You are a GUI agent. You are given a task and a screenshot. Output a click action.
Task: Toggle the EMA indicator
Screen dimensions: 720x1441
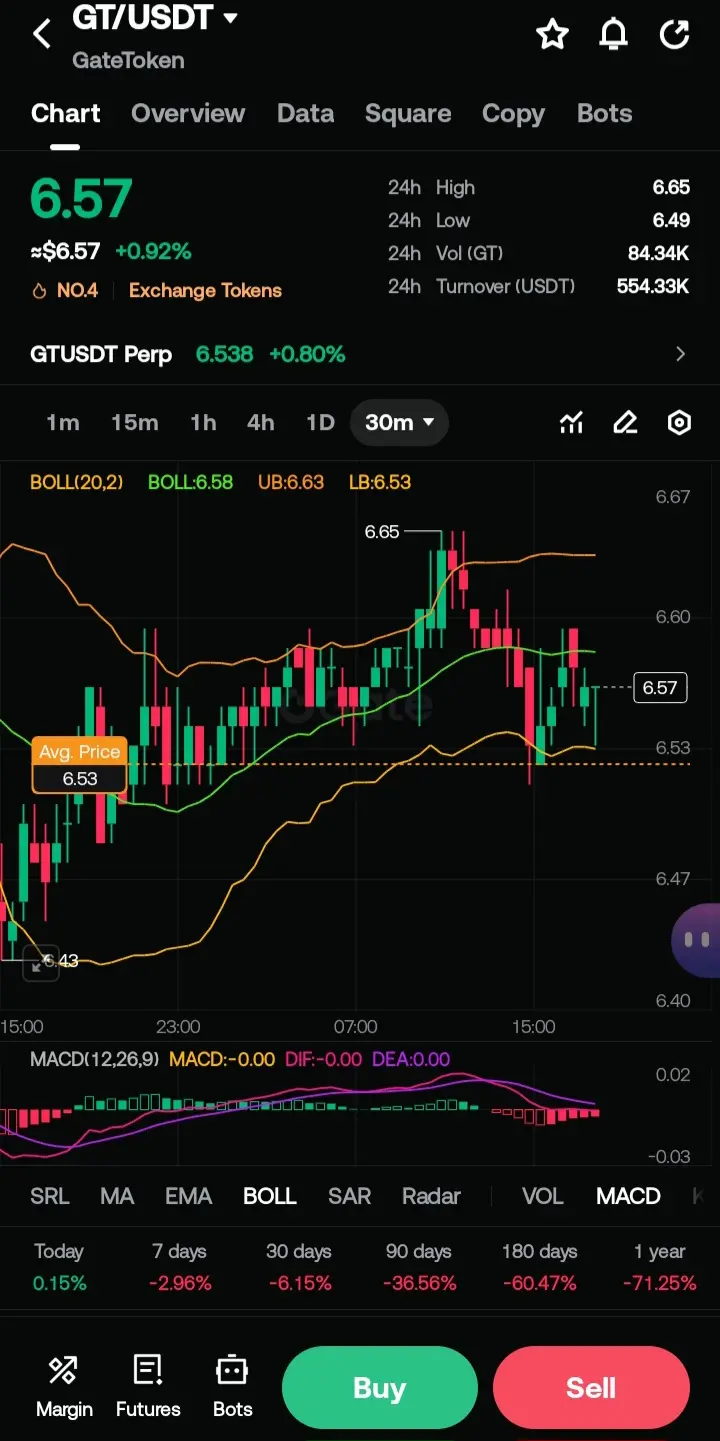[189, 1196]
